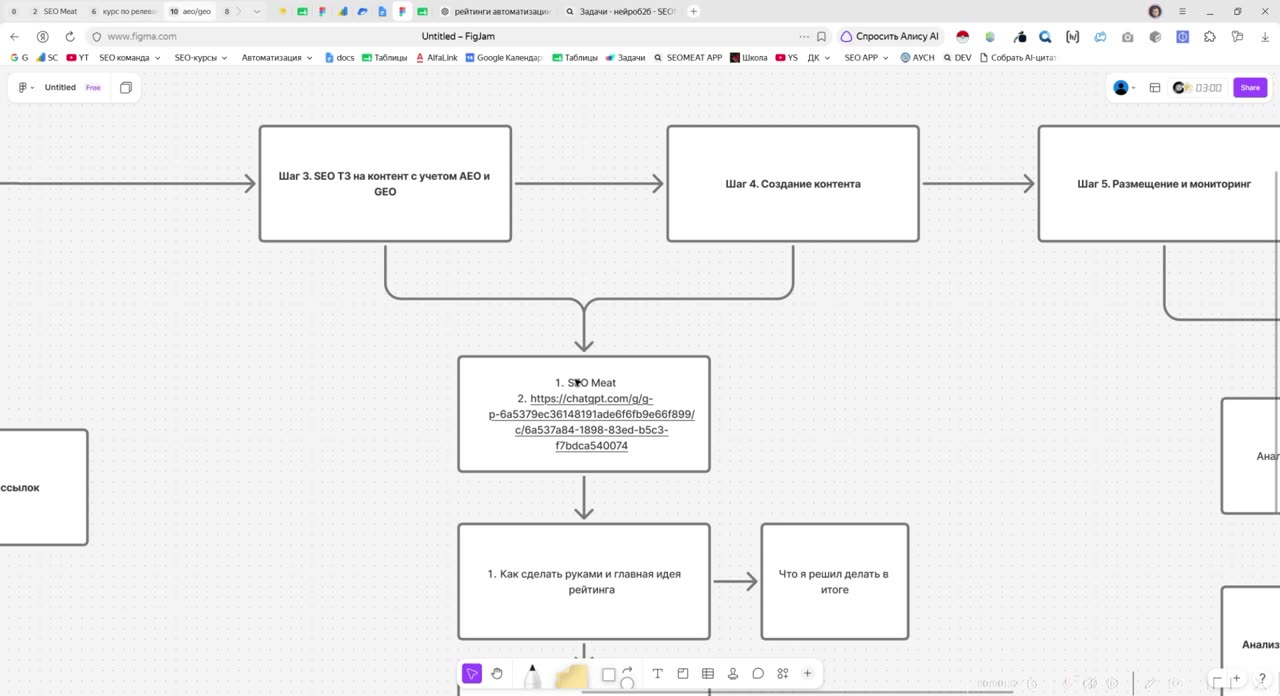Switch to the aeo/geo tab group

click(x=190, y=12)
